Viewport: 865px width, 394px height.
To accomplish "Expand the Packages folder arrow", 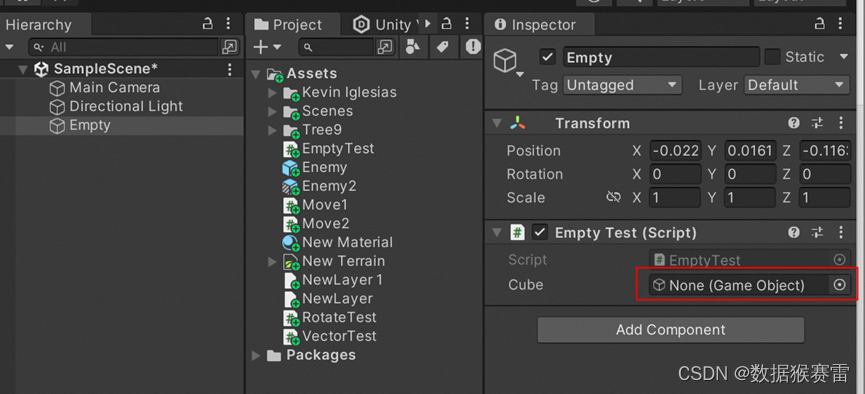I will pyautogui.click(x=256, y=356).
